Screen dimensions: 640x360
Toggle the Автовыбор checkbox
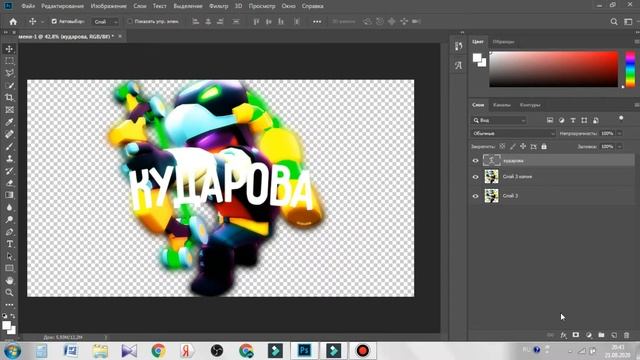(54, 22)
